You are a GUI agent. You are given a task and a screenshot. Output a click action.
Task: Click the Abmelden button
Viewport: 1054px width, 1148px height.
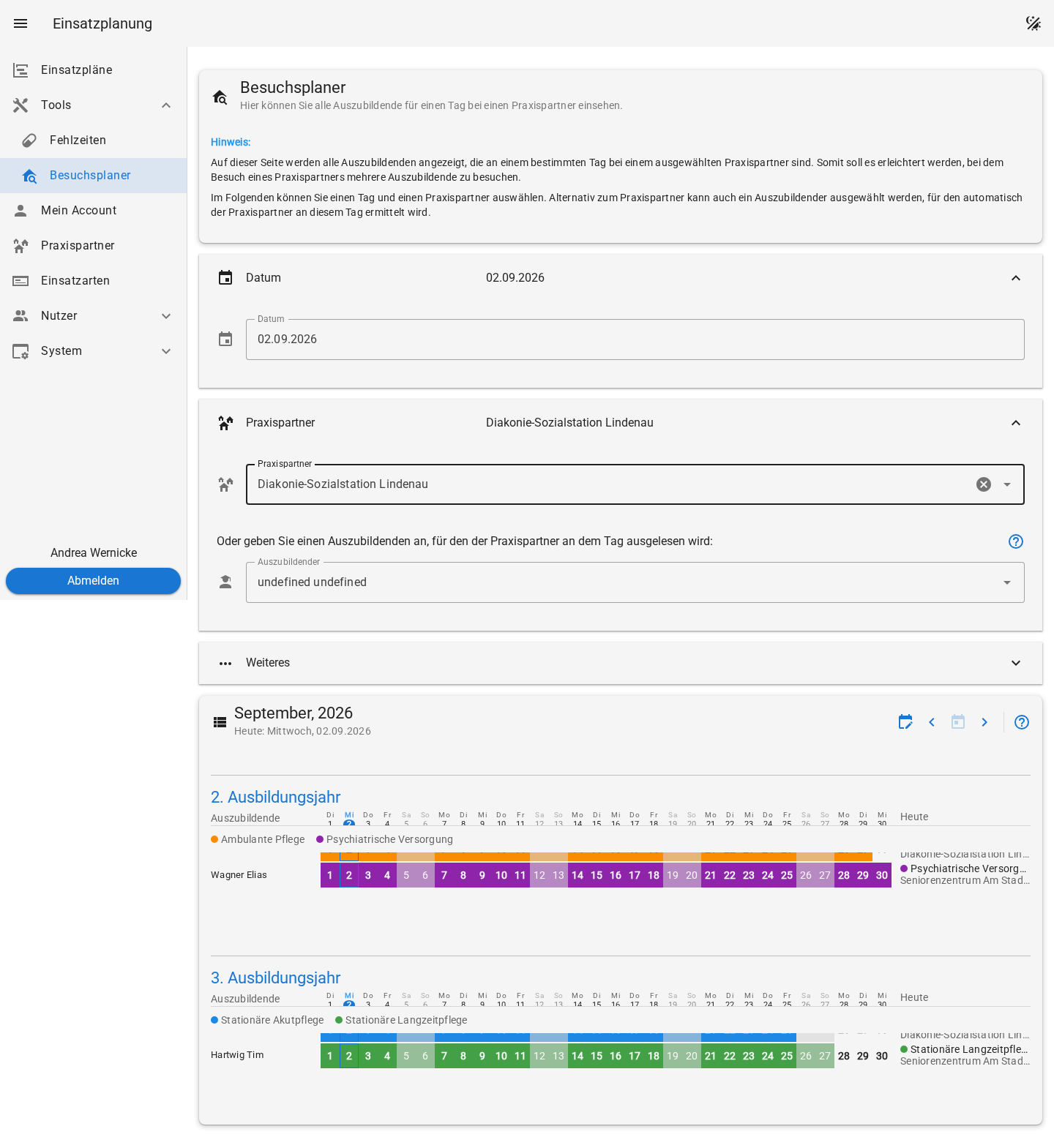[93, 581]
